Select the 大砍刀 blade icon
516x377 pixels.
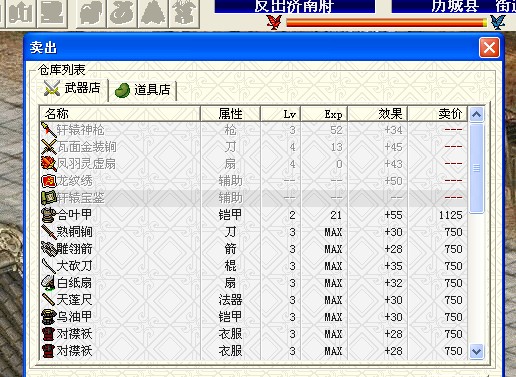[x=49, y=266]
